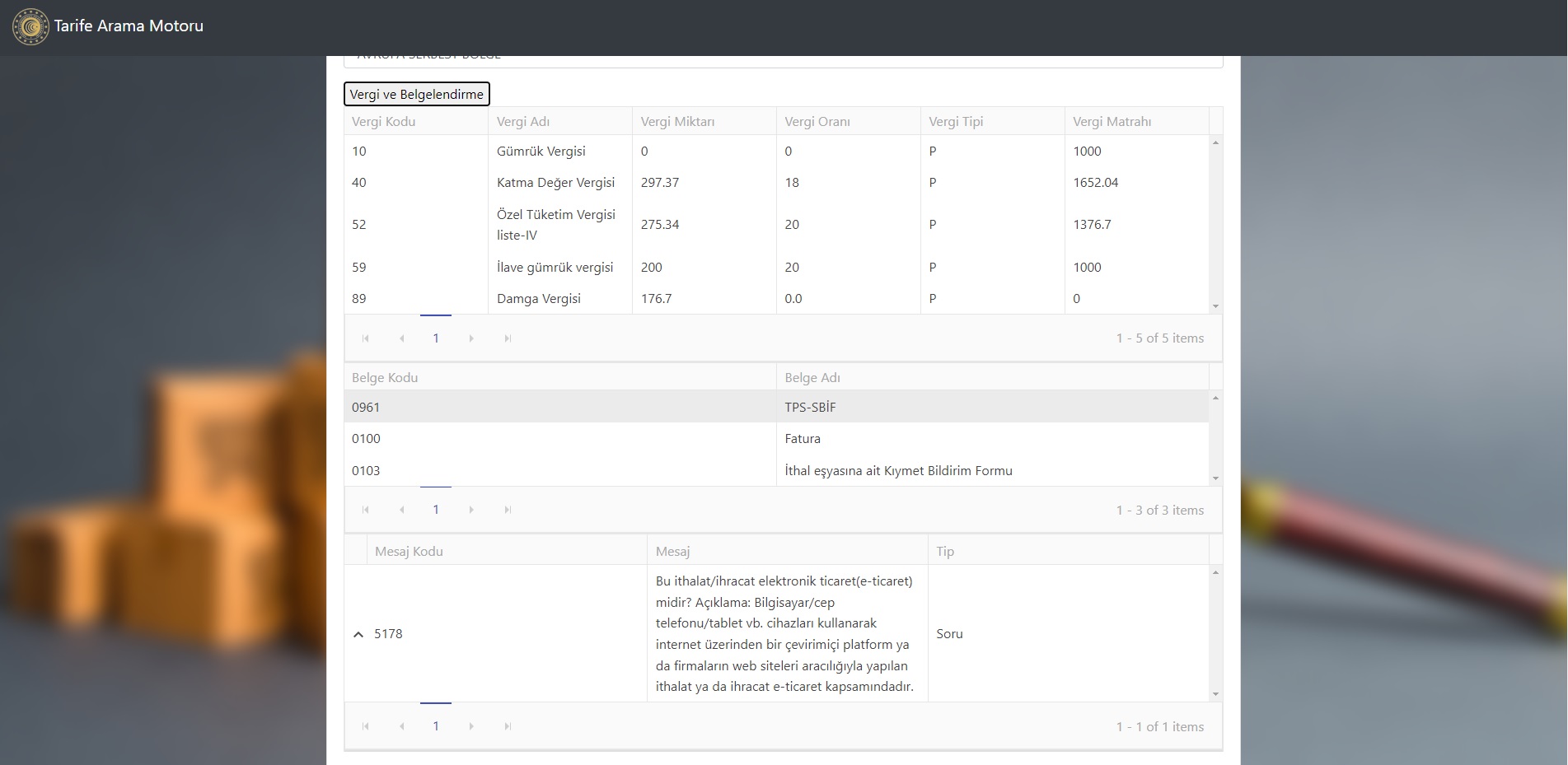Go to first page in document table pager
The height and width of the screenshot is (765, 1568).
(x=366, y=510)
